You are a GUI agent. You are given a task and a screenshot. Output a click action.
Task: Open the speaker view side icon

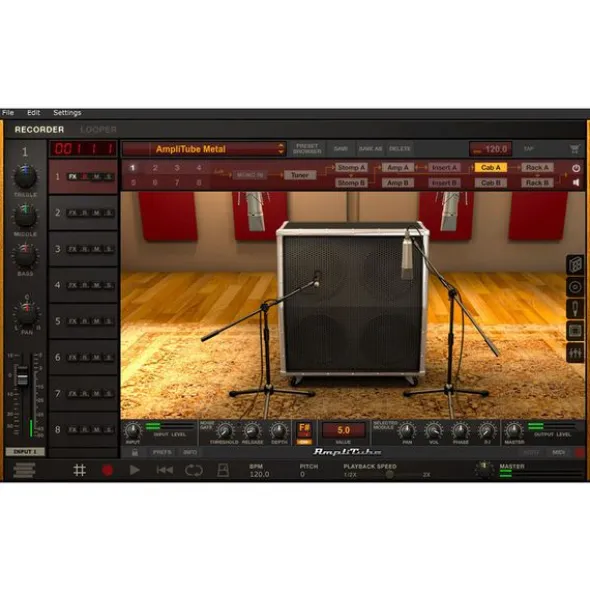tap(575, 287)
